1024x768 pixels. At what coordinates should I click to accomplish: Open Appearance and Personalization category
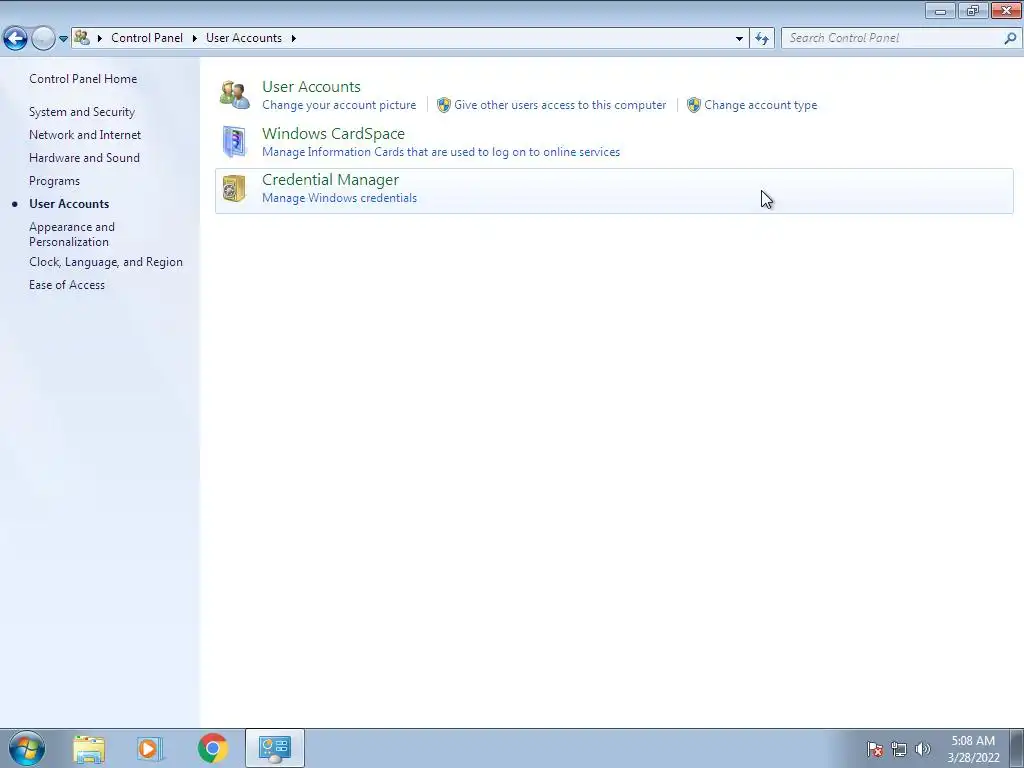(x=72, y=234)
